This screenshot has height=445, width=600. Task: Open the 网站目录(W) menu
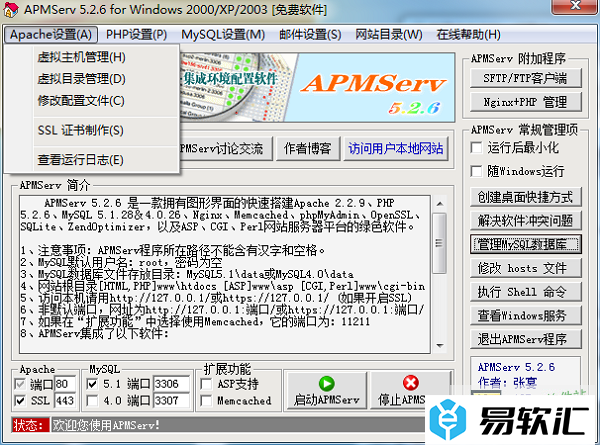[x=389, y=35]
